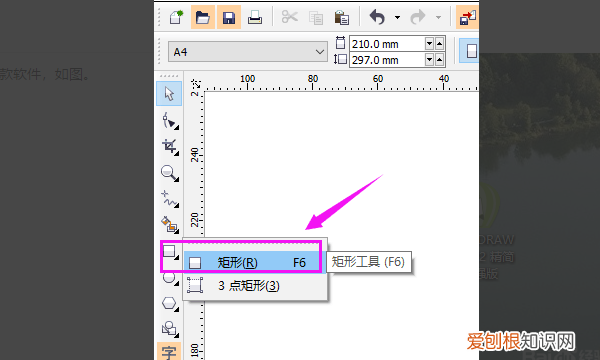The image size is (600, 360).
Task: Select the Zoom magnifier tool
Action: pos(170,173)
